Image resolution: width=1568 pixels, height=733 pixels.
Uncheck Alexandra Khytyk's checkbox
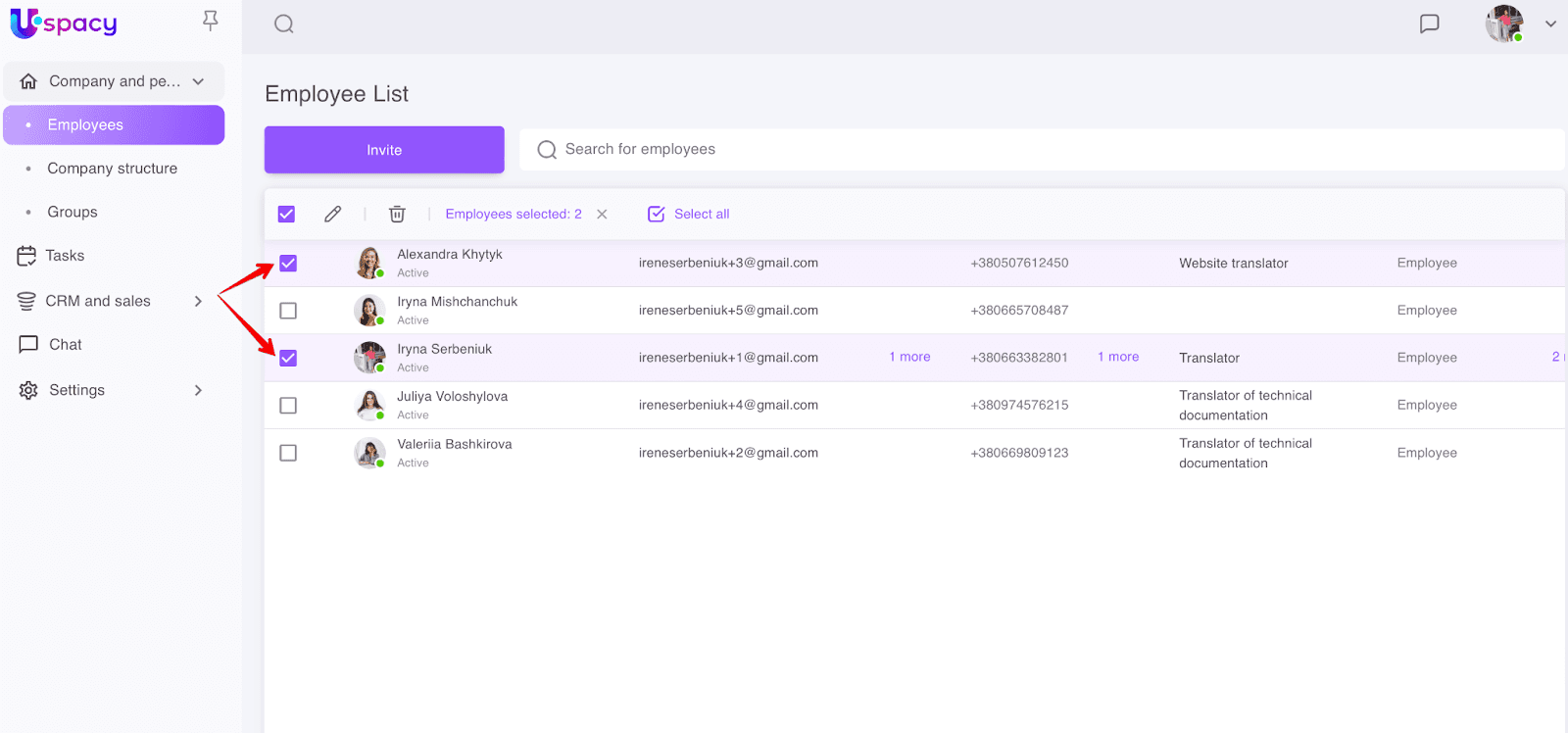pyautogui.click(x=288, y=263)
